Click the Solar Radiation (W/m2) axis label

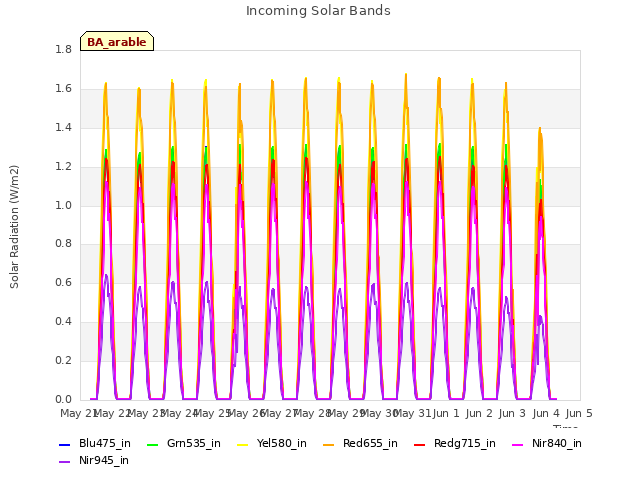click(x=14, y=227)
